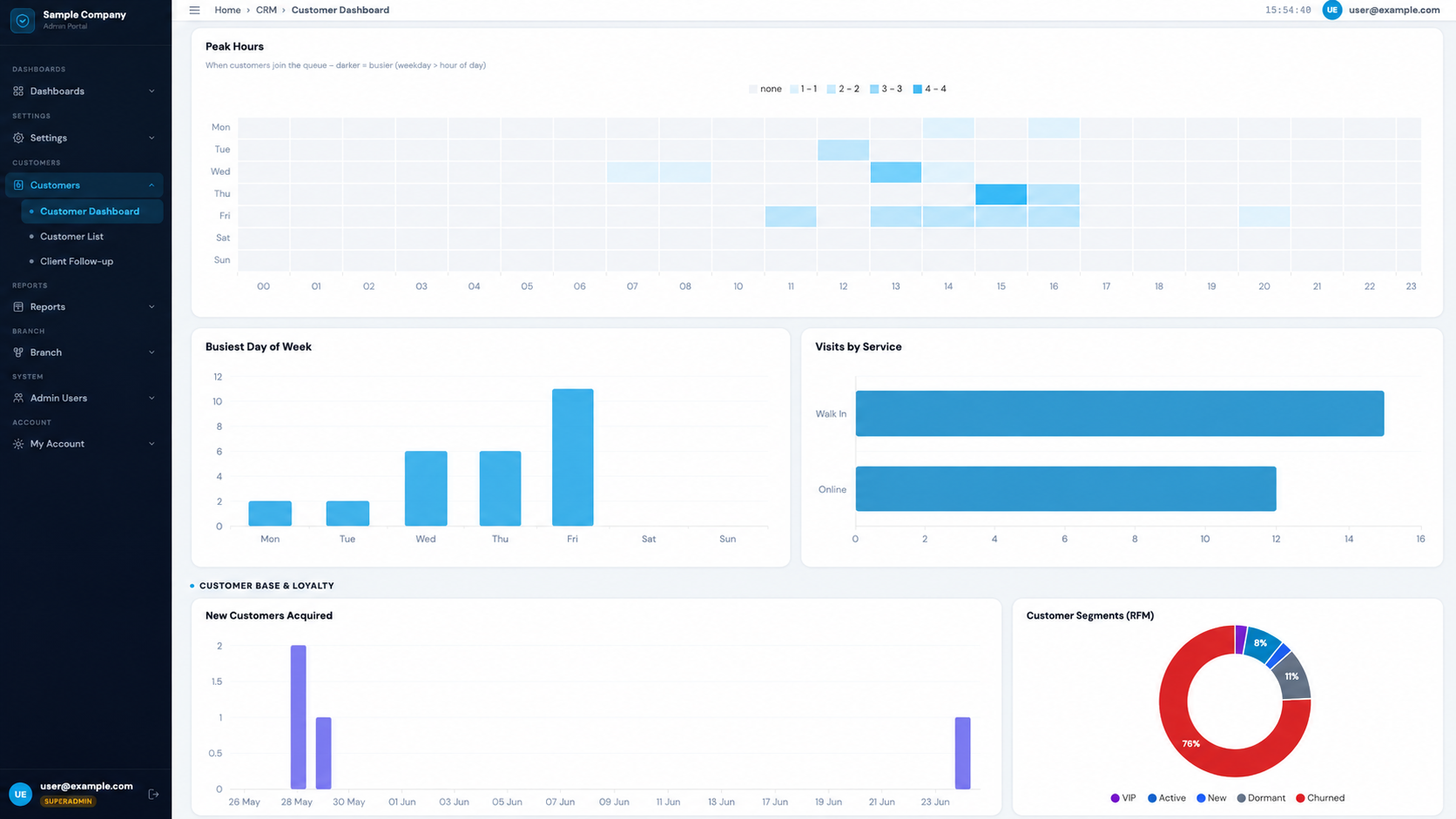Toggle VIP segment in donut legend
The image size is (1456, 819).
coord(1123,798)
